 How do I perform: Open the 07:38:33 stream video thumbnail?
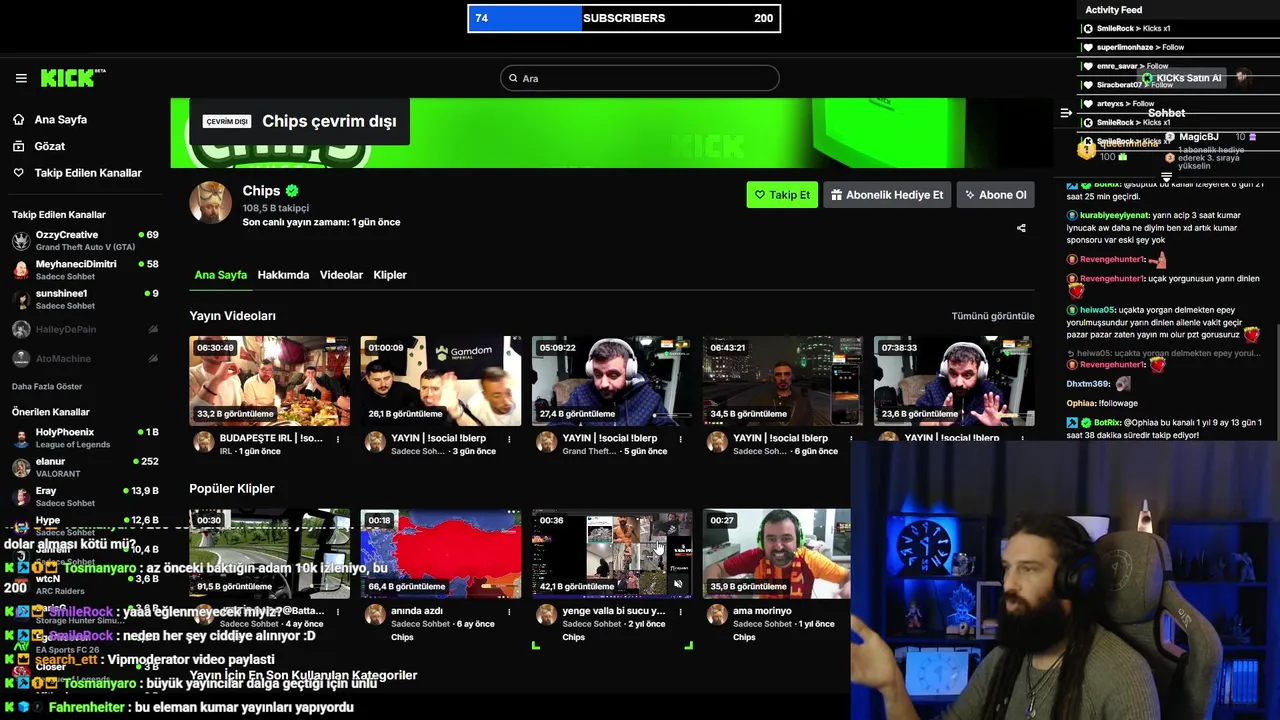click(x=954, y=381)
